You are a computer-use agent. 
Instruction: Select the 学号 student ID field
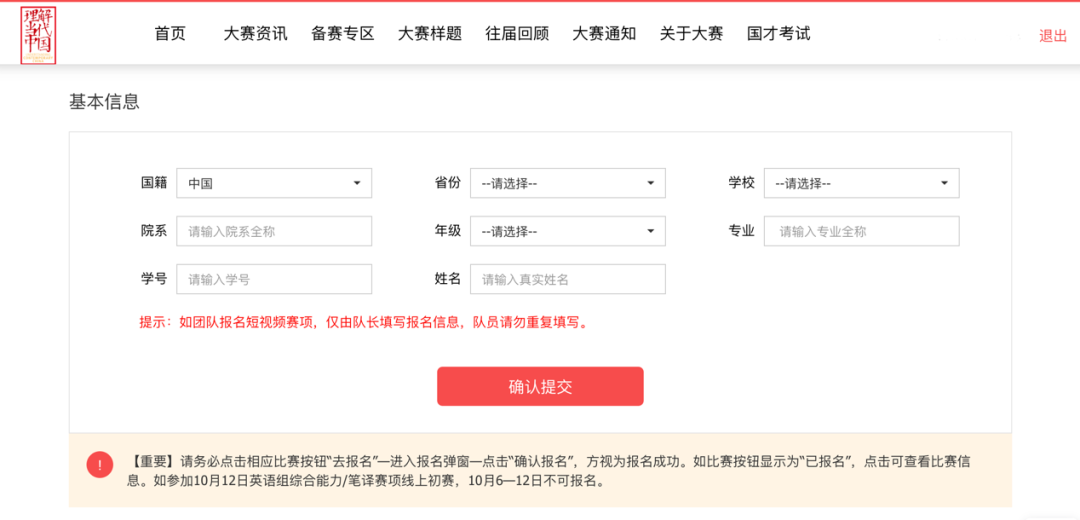[274, 279]
